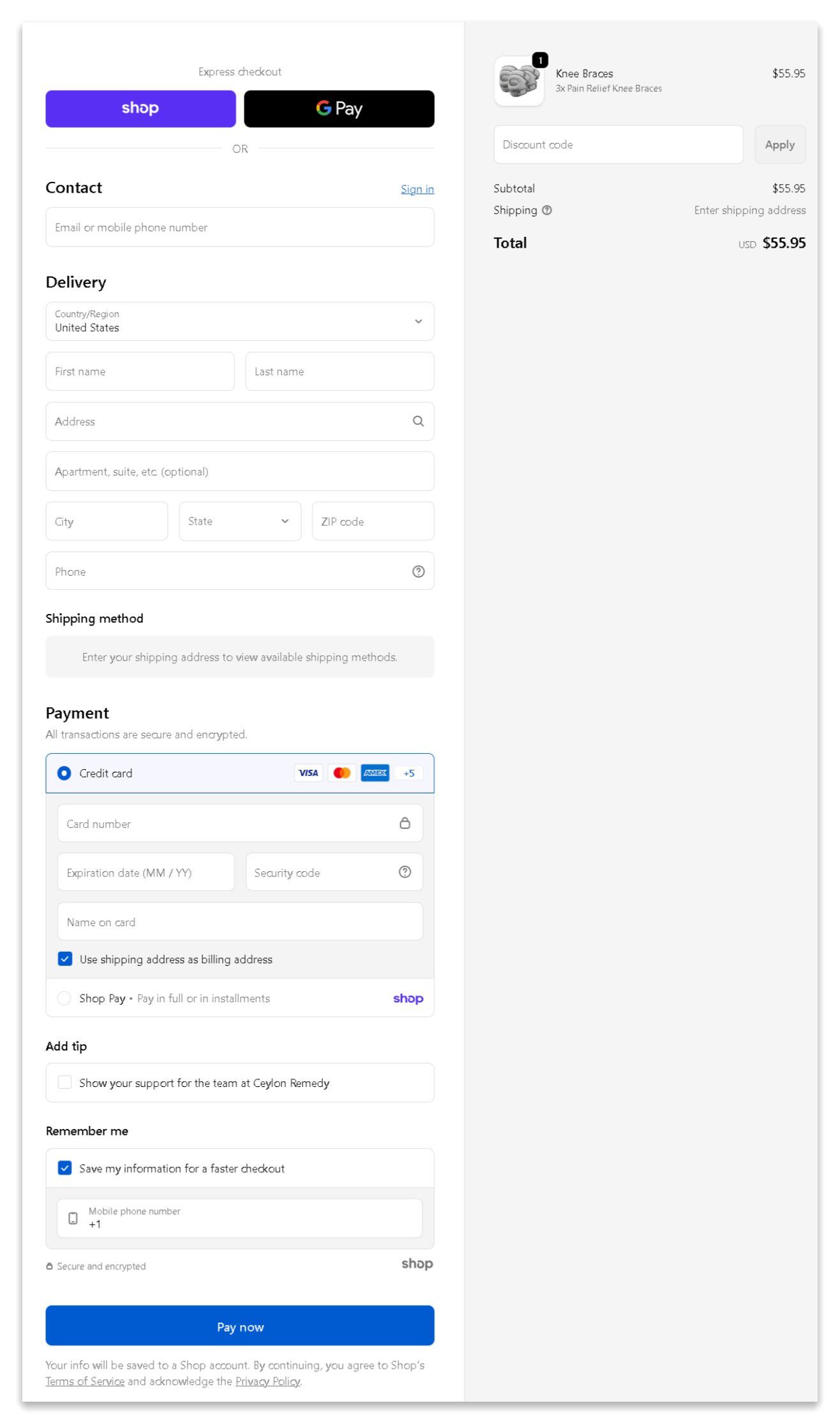The height and width of the screenshot is (1424, 840).
Task: Click the Pay now button
Action: (x=240, y=1326)
